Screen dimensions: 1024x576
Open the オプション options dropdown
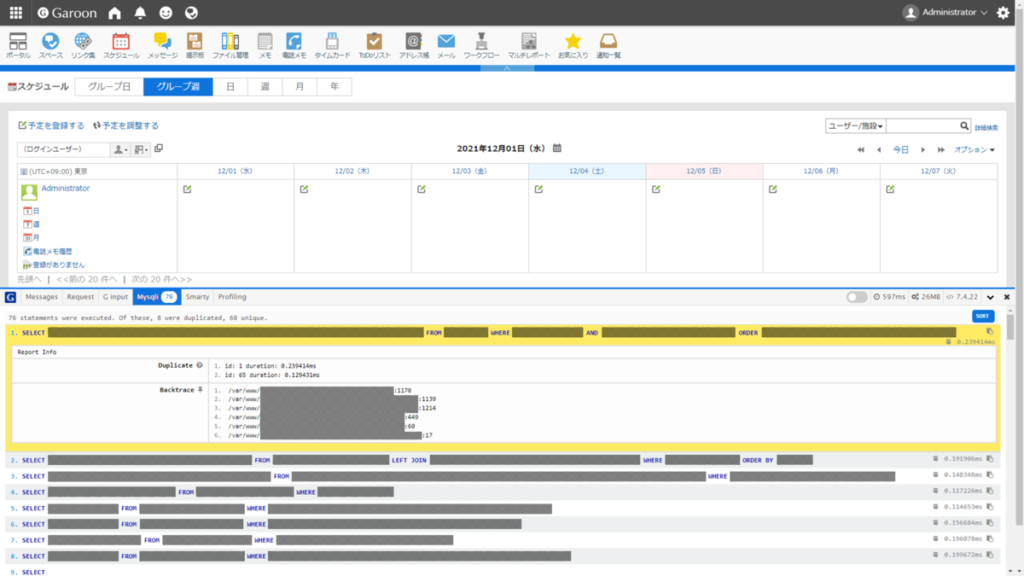click(974, 150)
